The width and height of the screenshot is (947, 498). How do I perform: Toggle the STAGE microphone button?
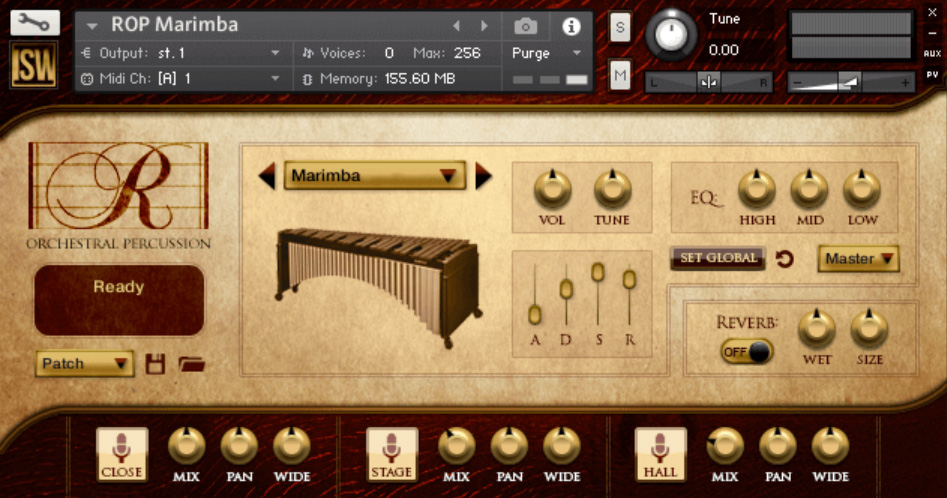point(392,454)
